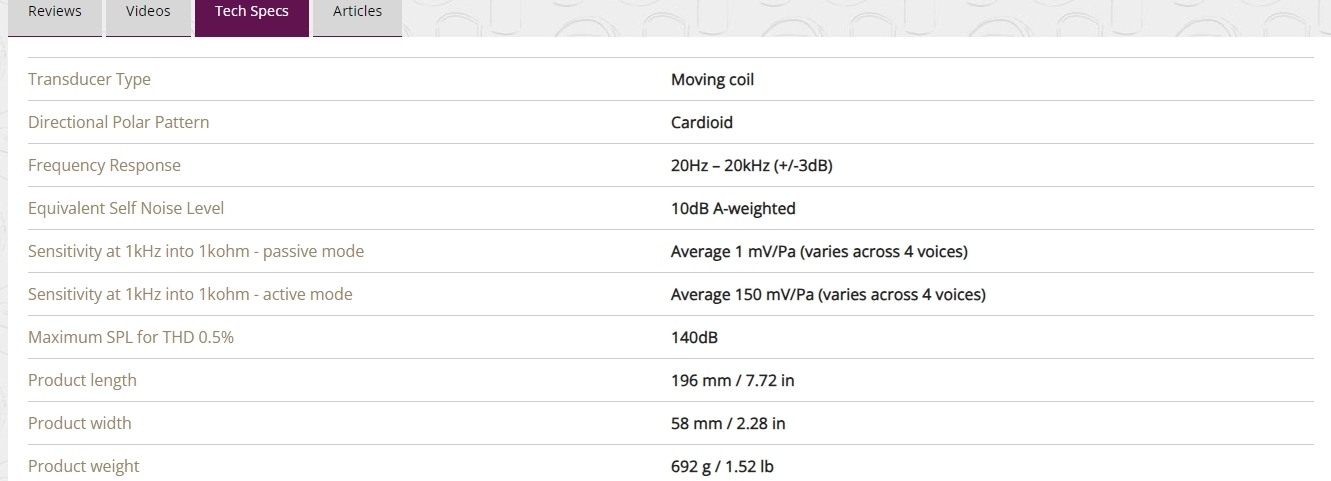The height and width of the screenshot is (481, 1331).
Task: Click the Equivalent Self Noise Level label
Action: click(126, 208)
